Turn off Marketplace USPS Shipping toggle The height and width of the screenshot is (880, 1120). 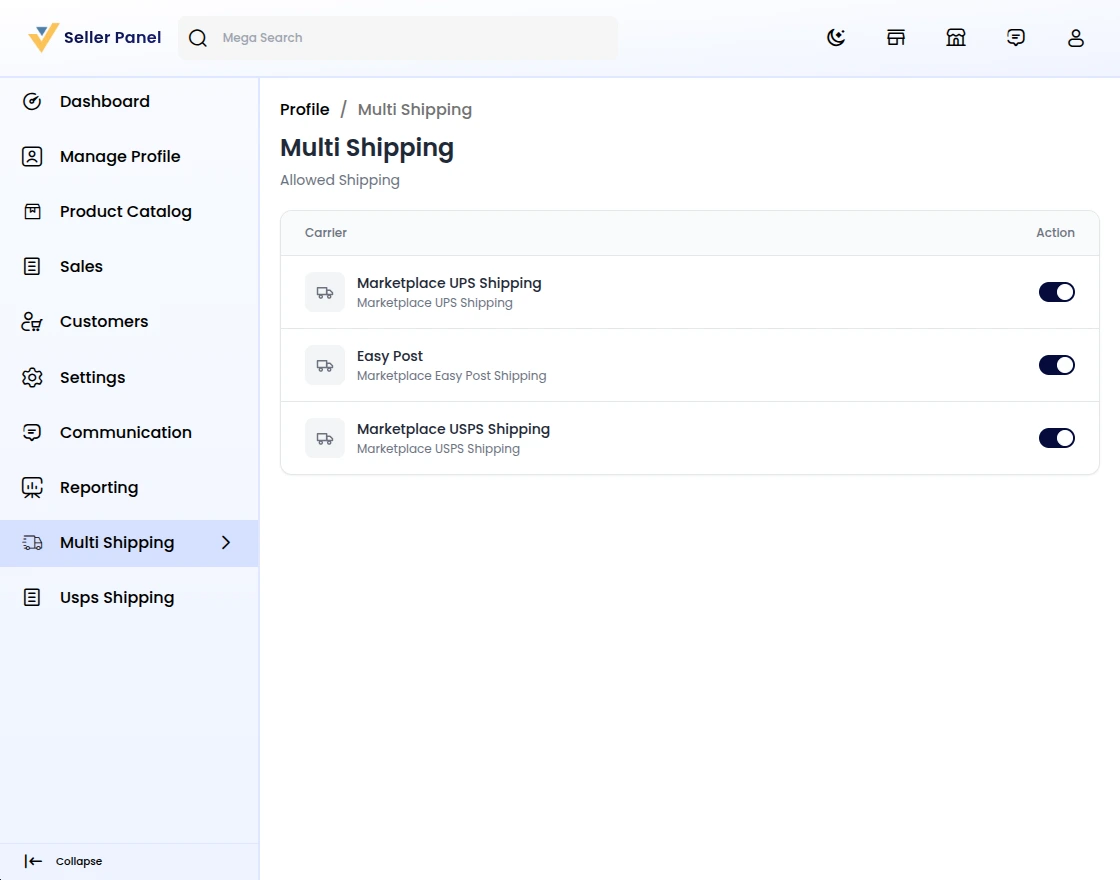click(x=1056, y=438)
